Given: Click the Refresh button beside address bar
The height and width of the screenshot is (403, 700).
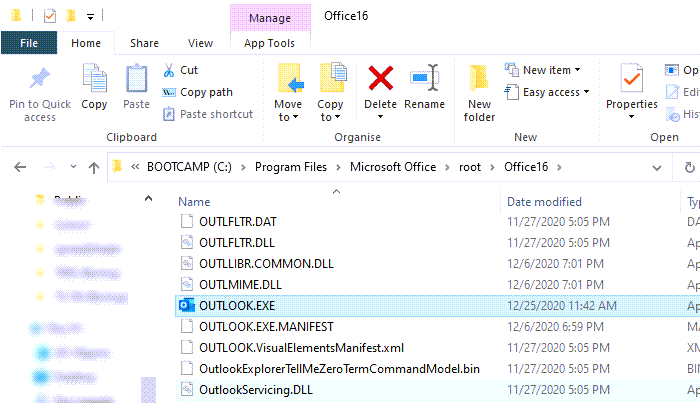Looking at the screenshot, I should tap(690, 168).
